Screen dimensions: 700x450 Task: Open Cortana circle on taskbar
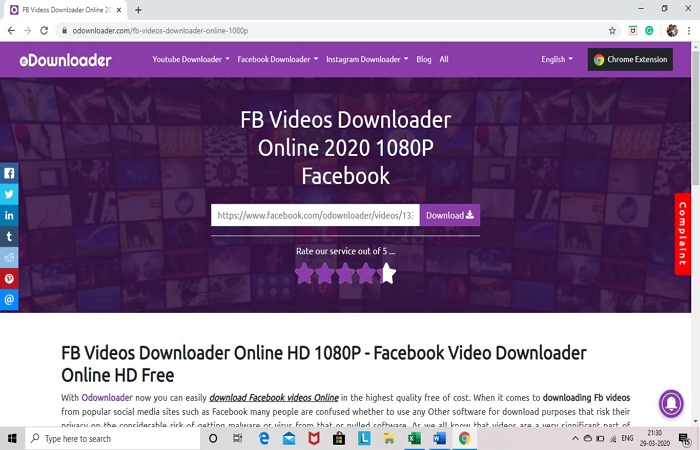coord(213,438)
